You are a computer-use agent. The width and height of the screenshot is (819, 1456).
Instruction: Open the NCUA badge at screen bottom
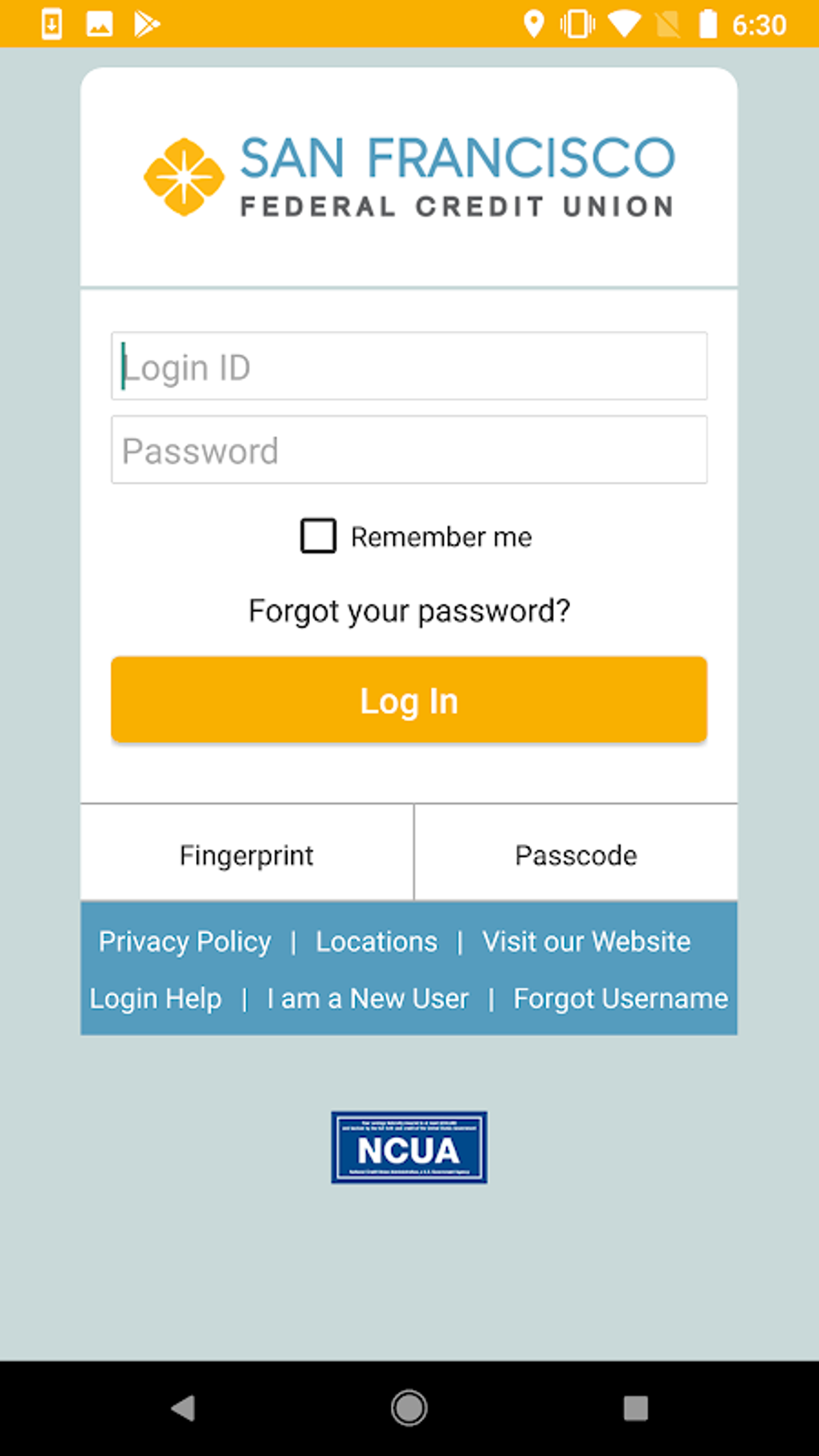click(x=409, y=1147)
